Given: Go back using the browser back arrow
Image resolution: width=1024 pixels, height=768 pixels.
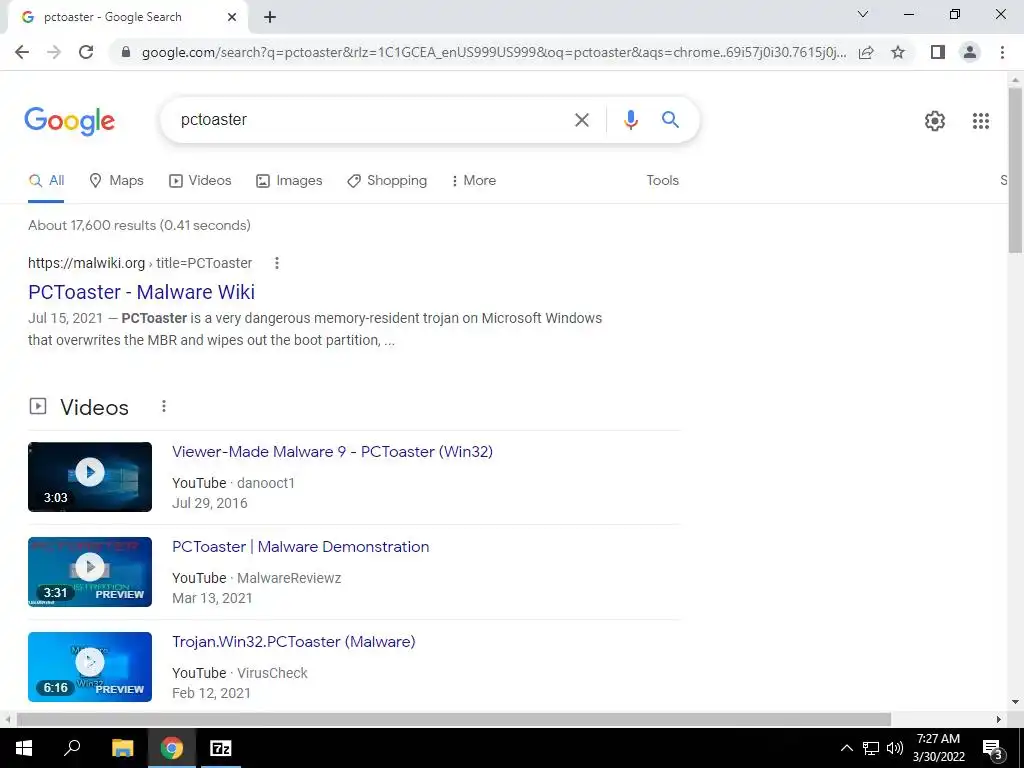Looking at the screenshot, I should (22, 52).
